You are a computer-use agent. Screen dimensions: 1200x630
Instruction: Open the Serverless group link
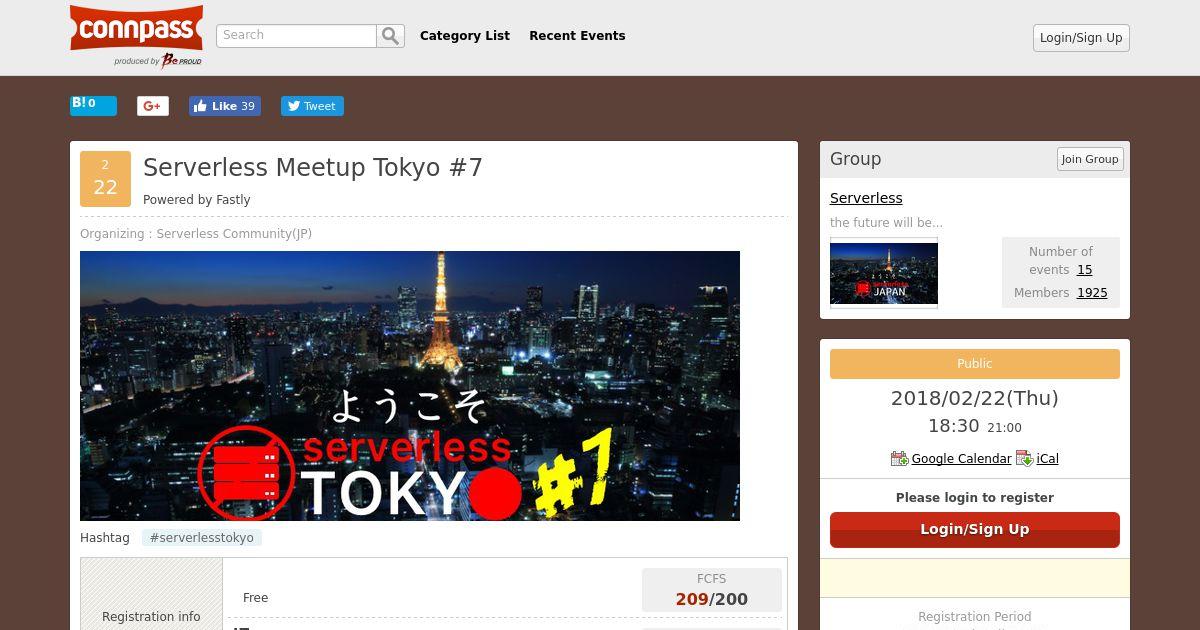866,198
